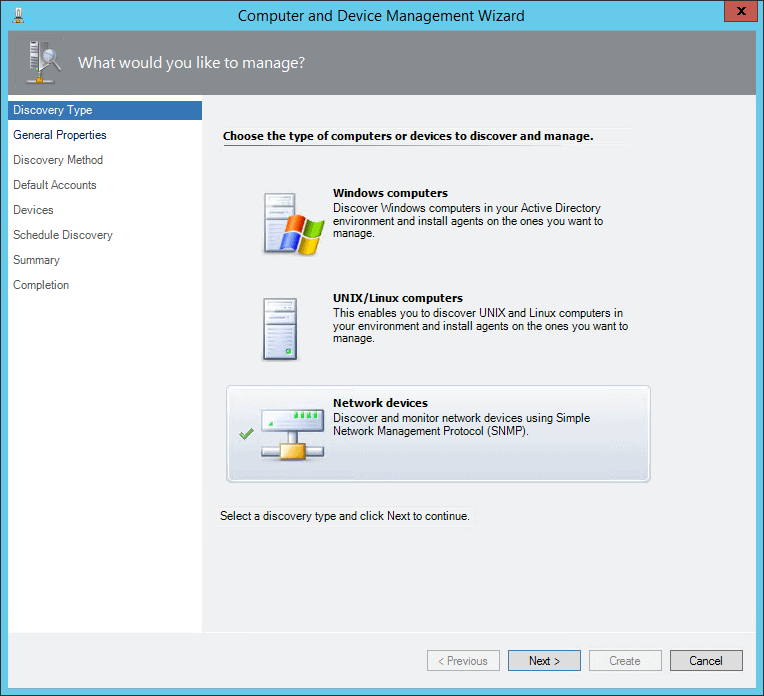Click the 'Discover Windows computers in your Active Directory' description
Viewport: 764px width, 696px height.
pyautogui.click(x=468, y=221)
